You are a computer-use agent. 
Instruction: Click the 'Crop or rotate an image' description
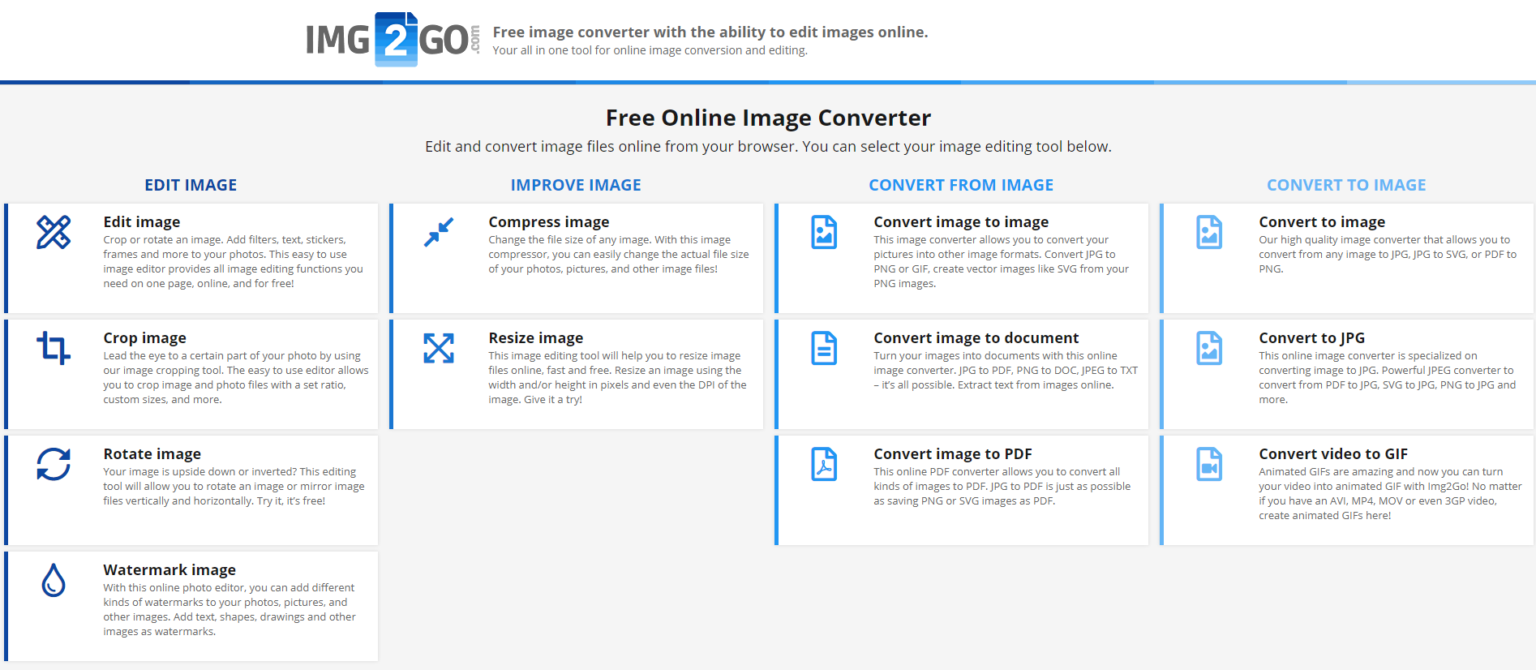pyautogui.click(x=233, y=262)
